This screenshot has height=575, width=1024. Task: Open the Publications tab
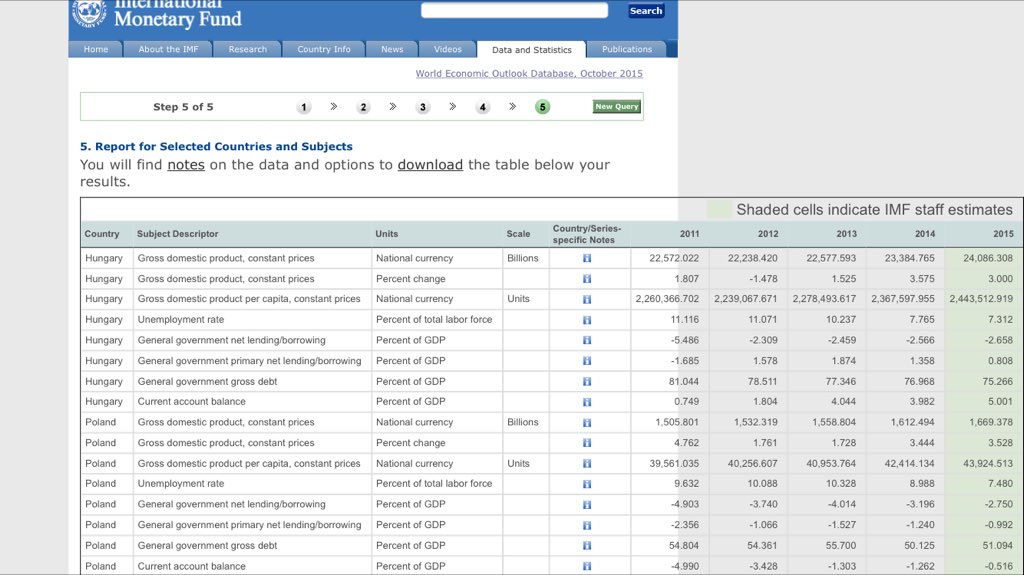(627, 49)
